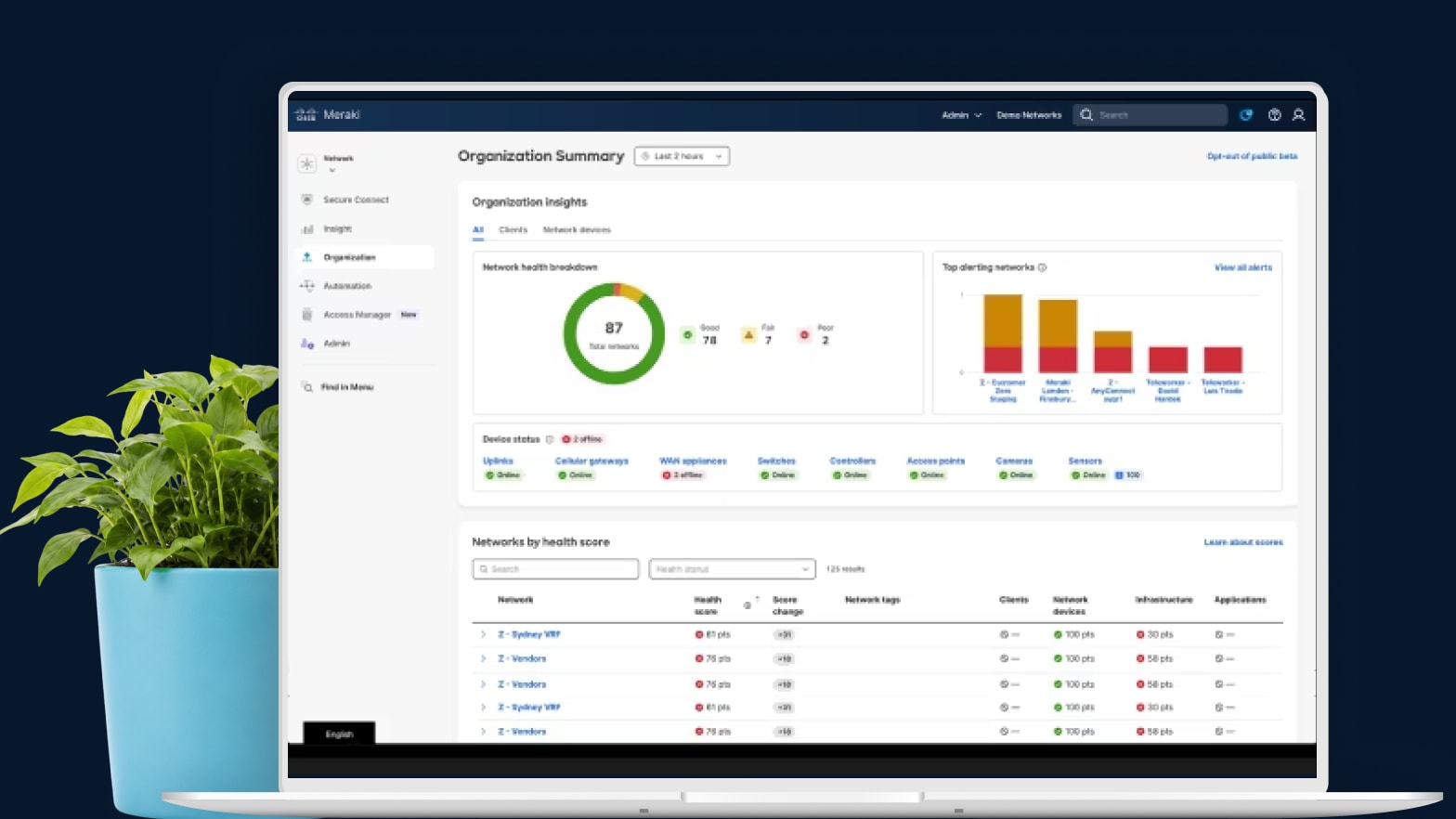Click the yellow Fair warning icon

tap(748, 335)
